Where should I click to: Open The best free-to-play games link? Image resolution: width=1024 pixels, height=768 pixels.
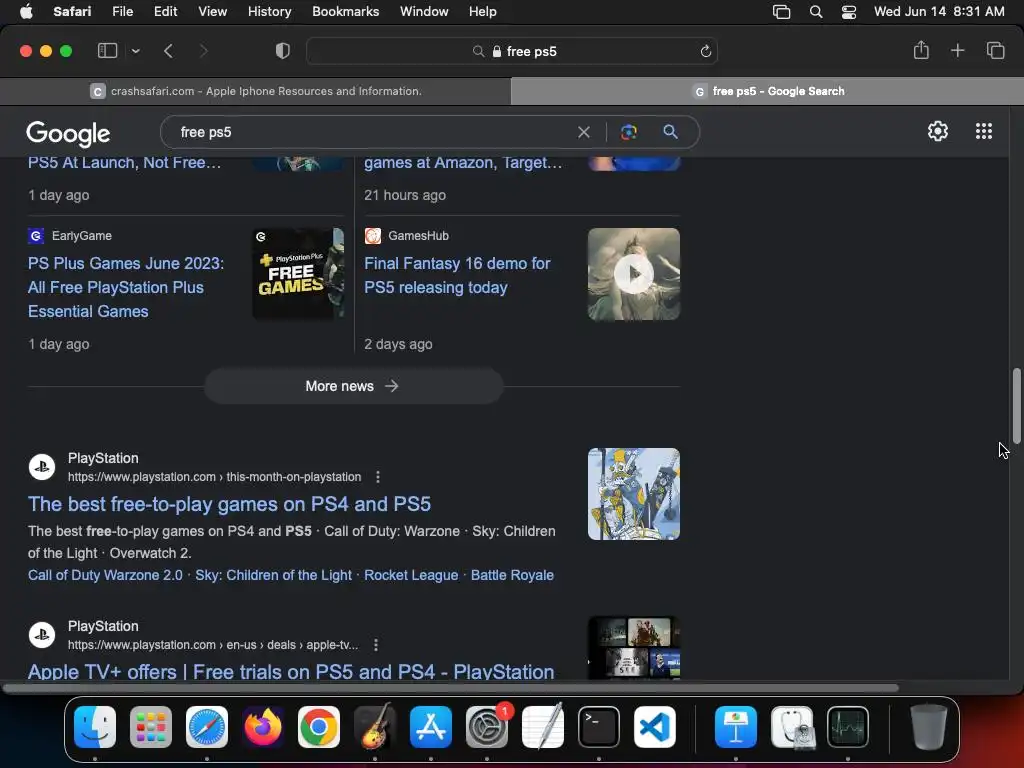(x=229, y=504)
